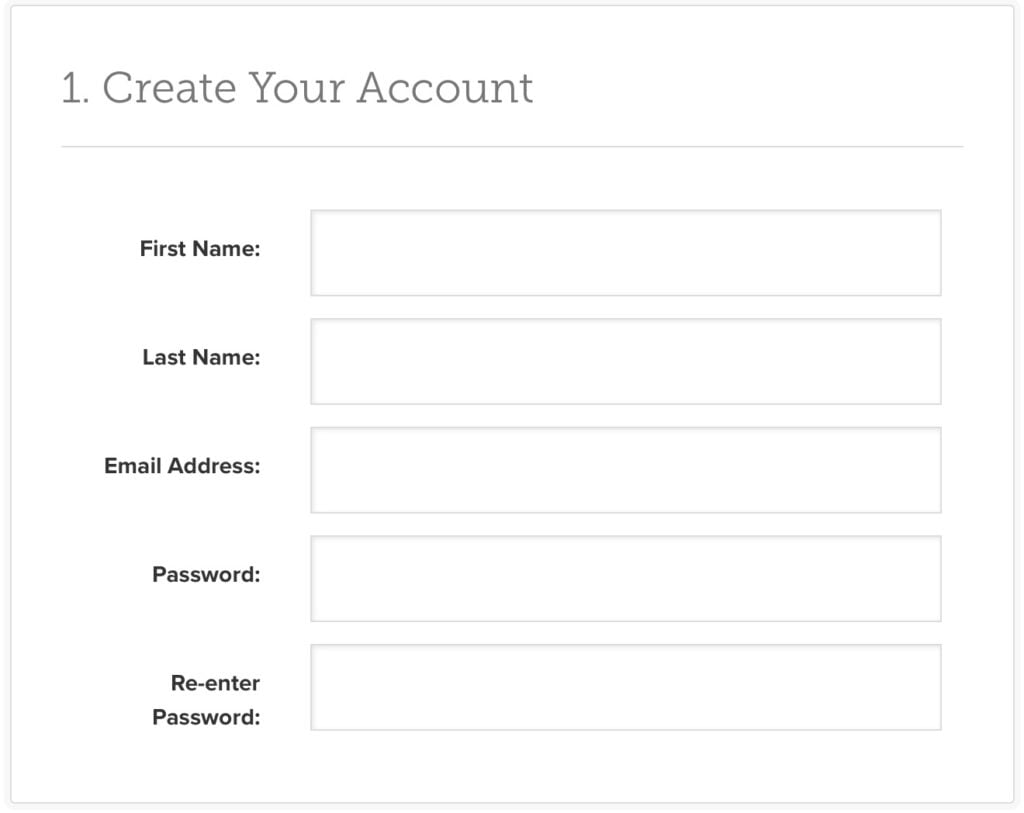Click the middle input field of the form
Viewport: 1024px width, 813px height.
[626, 468]
